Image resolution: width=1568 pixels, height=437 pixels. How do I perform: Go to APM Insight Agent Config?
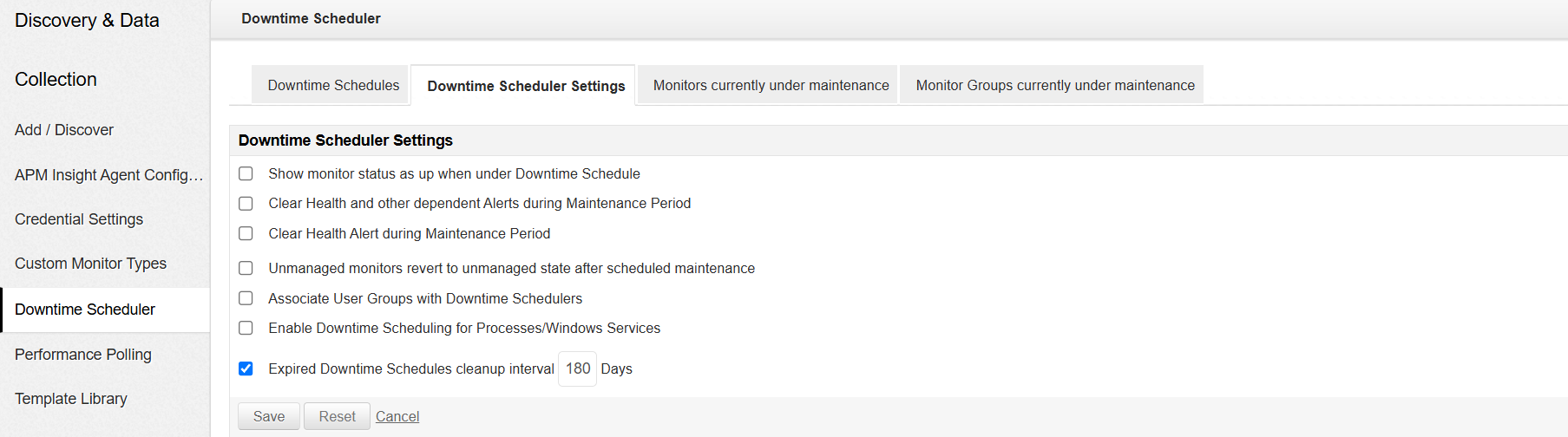click(108, 175)
